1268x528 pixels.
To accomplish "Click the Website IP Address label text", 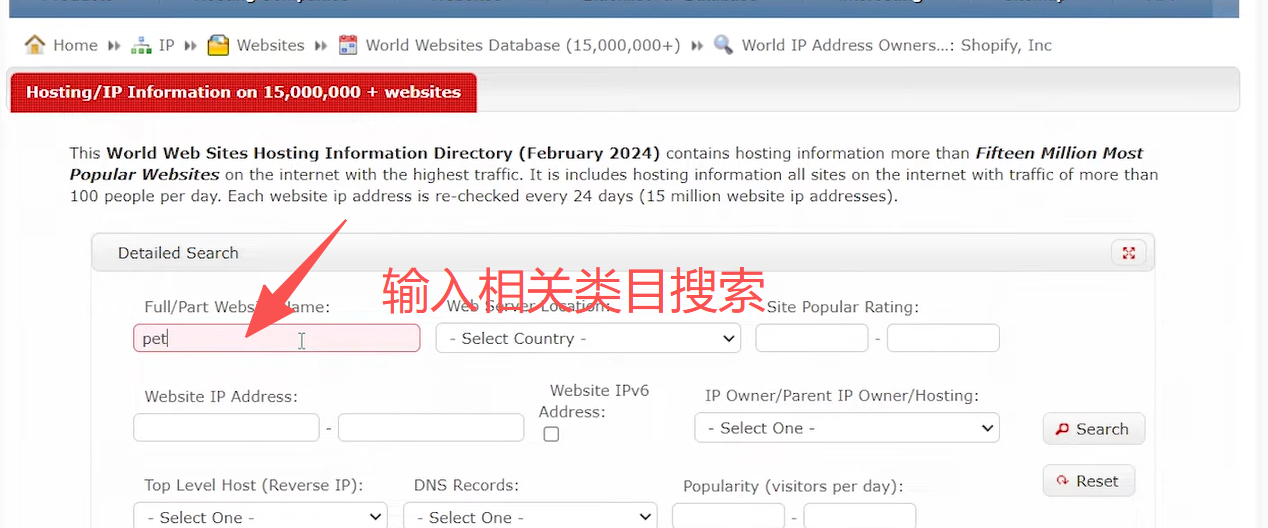I will pyautogui.click(x=221, y=397).
